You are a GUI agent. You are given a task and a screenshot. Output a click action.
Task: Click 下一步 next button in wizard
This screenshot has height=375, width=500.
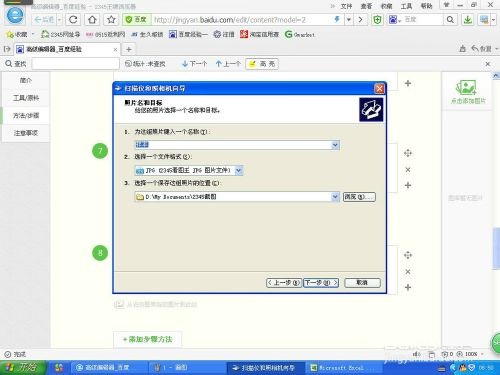(x=321, y=283)
